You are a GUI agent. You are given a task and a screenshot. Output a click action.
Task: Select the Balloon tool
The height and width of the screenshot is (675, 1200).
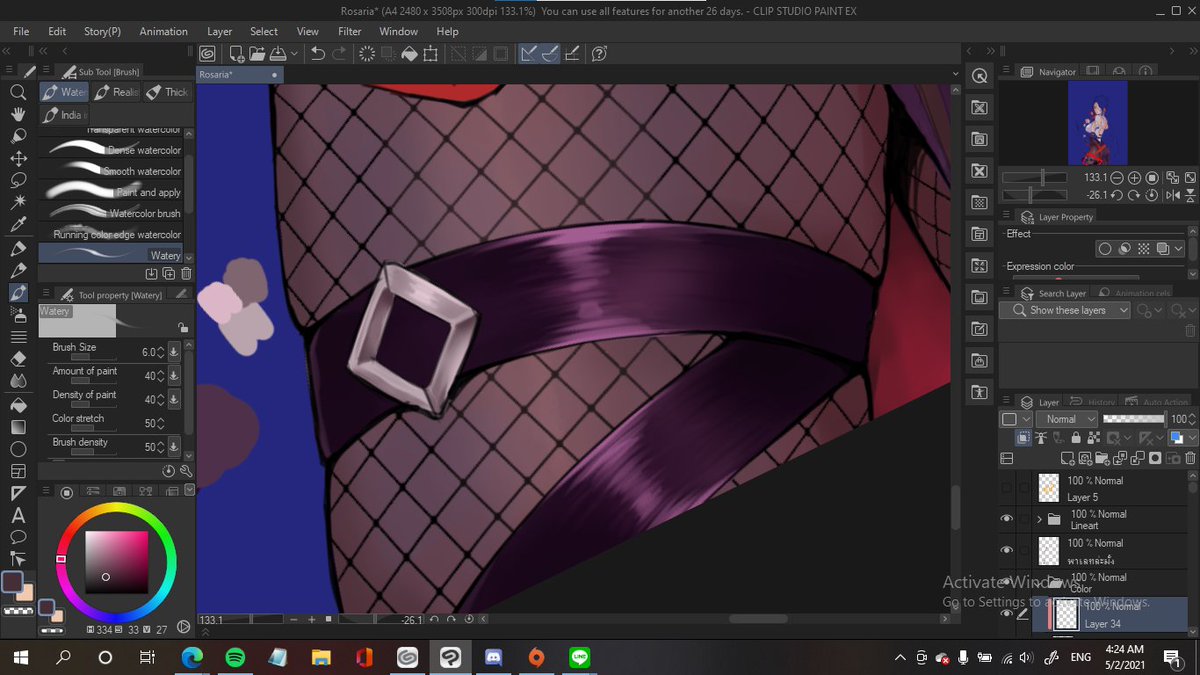coord(17,538)
